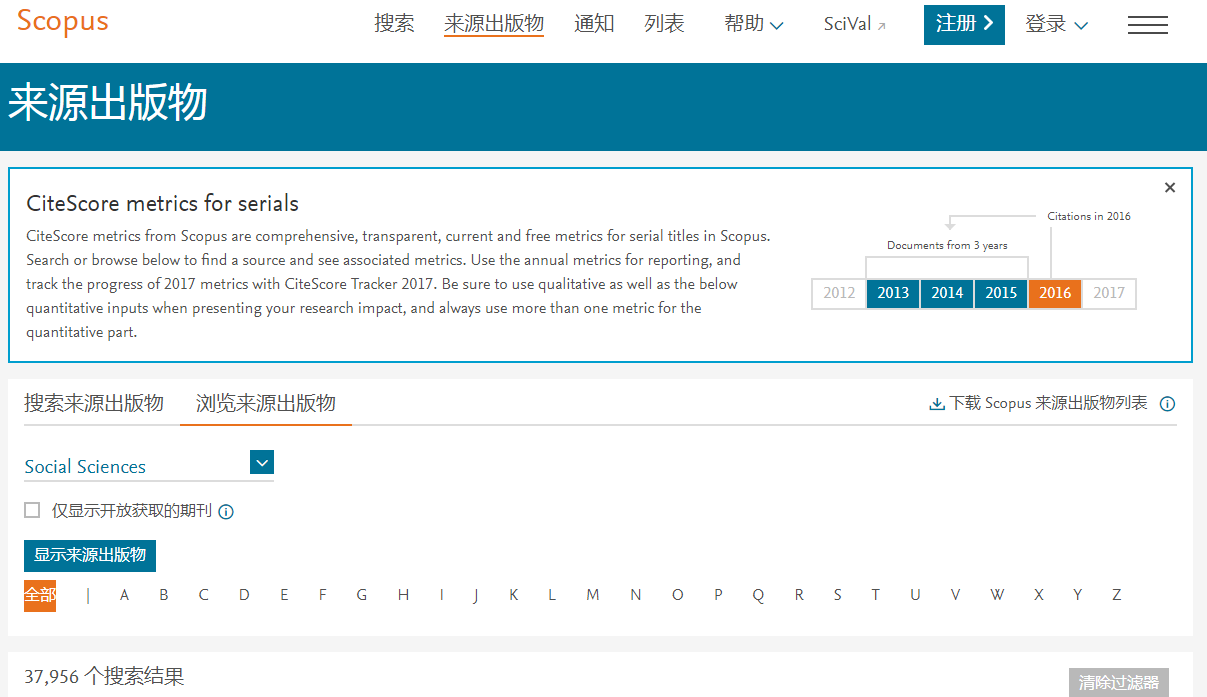Close the CiteScore metrics banner

(x=1170, y=187)
